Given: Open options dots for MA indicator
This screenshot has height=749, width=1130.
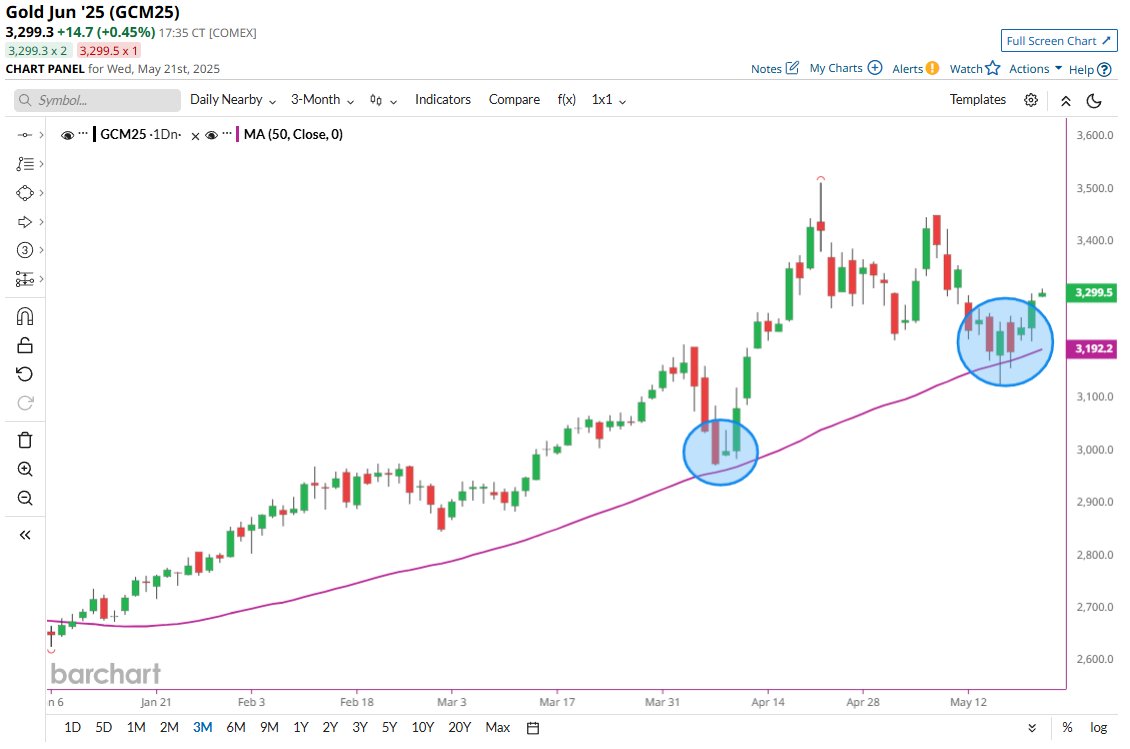Looking at the screenshot, I should click(227, 133).
